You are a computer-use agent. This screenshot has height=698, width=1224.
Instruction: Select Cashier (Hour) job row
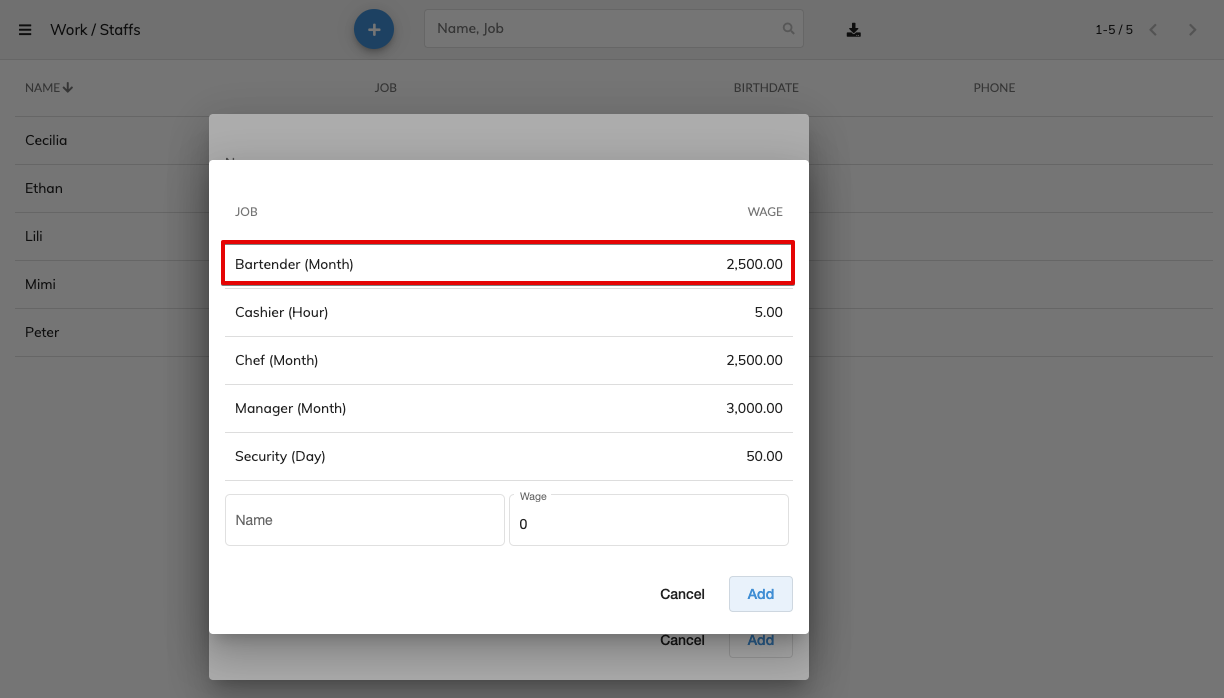pos(508,312)
